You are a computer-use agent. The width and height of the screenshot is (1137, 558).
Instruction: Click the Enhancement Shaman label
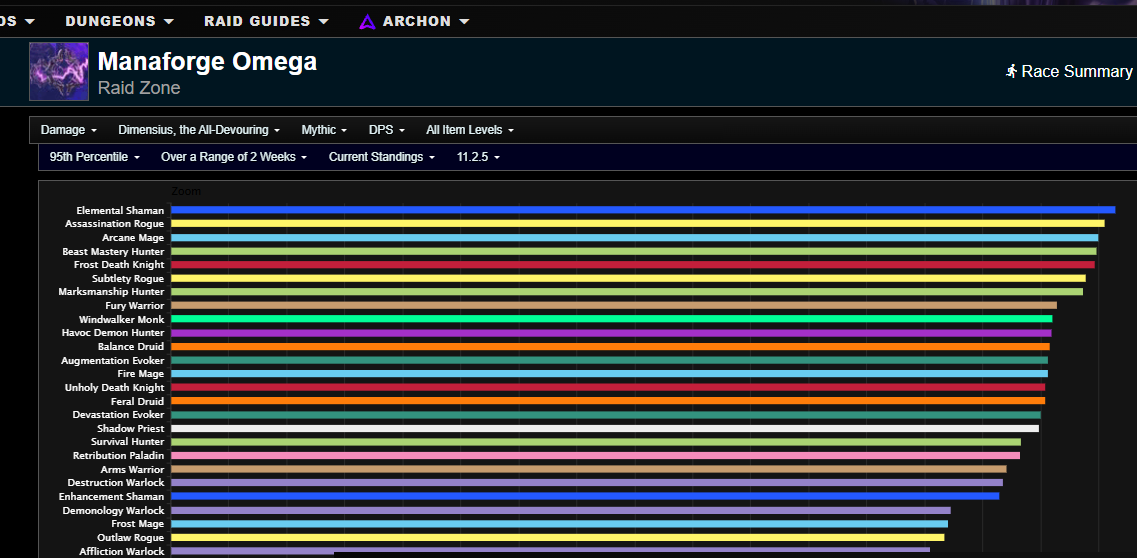coord(112,496)
